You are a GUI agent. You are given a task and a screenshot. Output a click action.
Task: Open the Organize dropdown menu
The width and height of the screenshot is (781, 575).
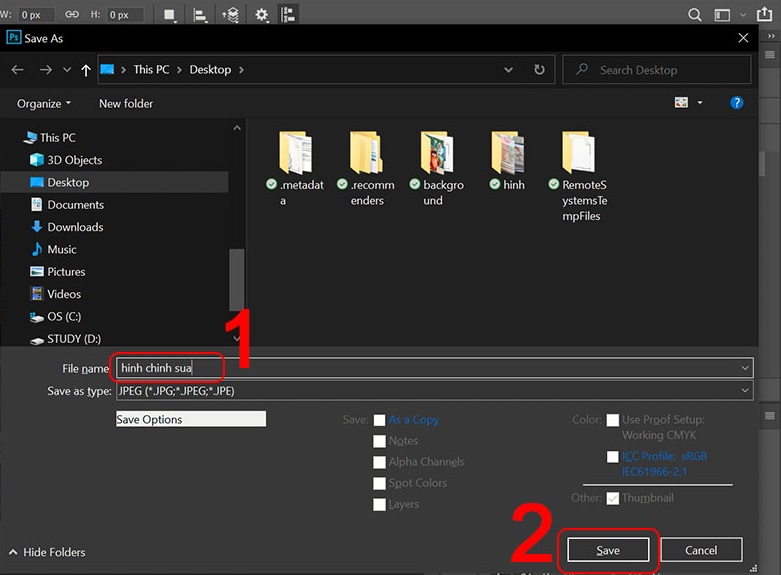point(44,104)
